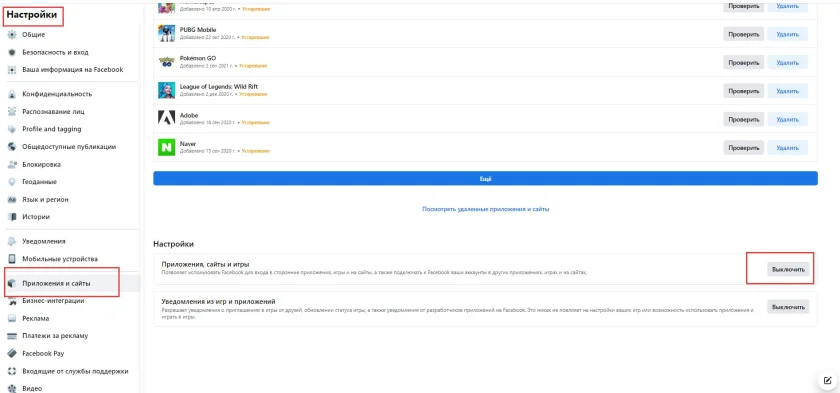Click Удалить for Adobe

pos(788,119)
